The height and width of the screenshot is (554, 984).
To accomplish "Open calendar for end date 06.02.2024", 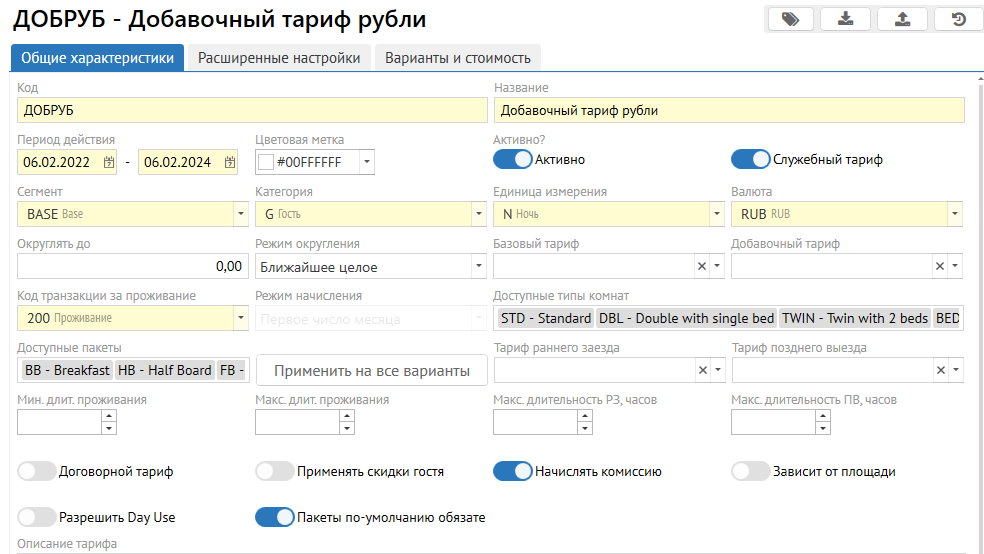I will coord(230,162).
